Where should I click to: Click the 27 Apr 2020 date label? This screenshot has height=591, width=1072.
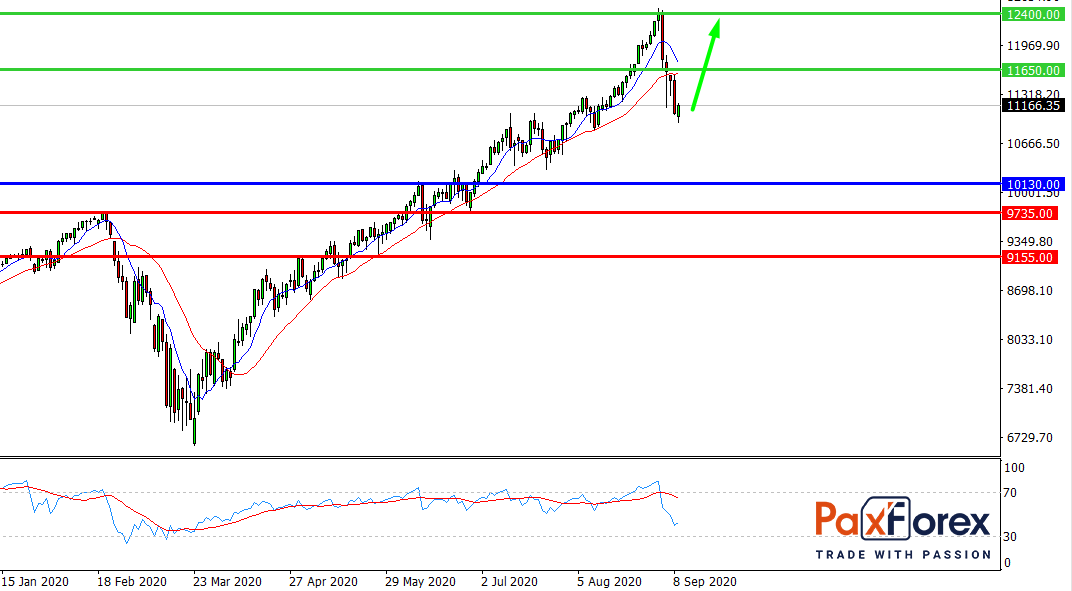tap(323, 581)
